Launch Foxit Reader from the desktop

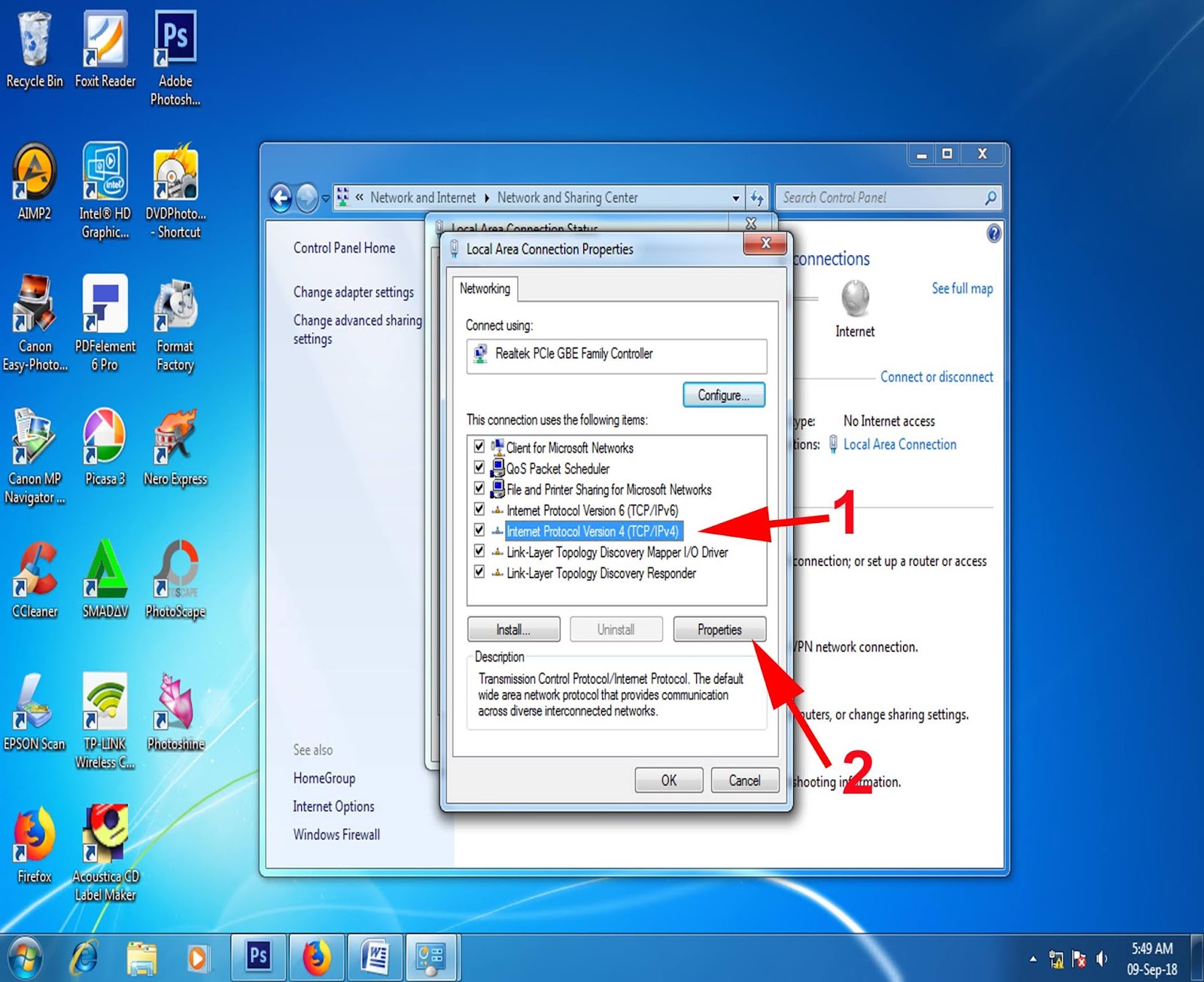(105, 38)
